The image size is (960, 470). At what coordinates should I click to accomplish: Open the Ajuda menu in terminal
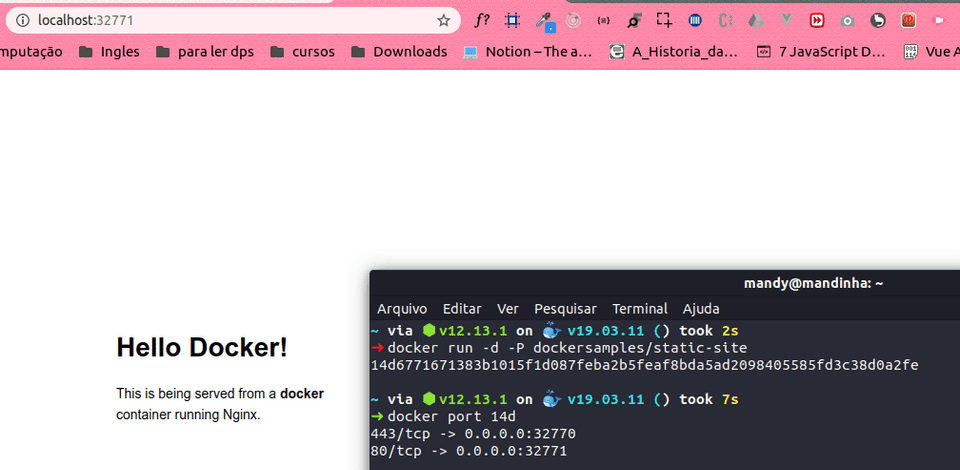pyautogui.click(x=701, y=308)
